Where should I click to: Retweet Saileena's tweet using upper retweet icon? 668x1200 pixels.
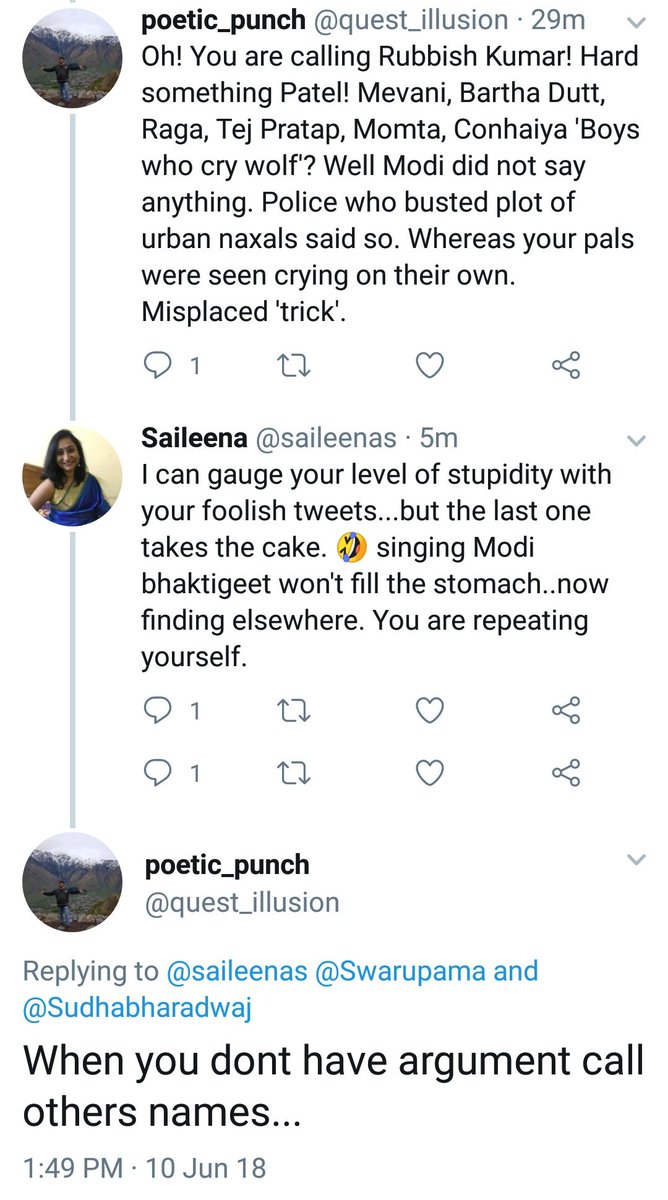coord(293,711)
